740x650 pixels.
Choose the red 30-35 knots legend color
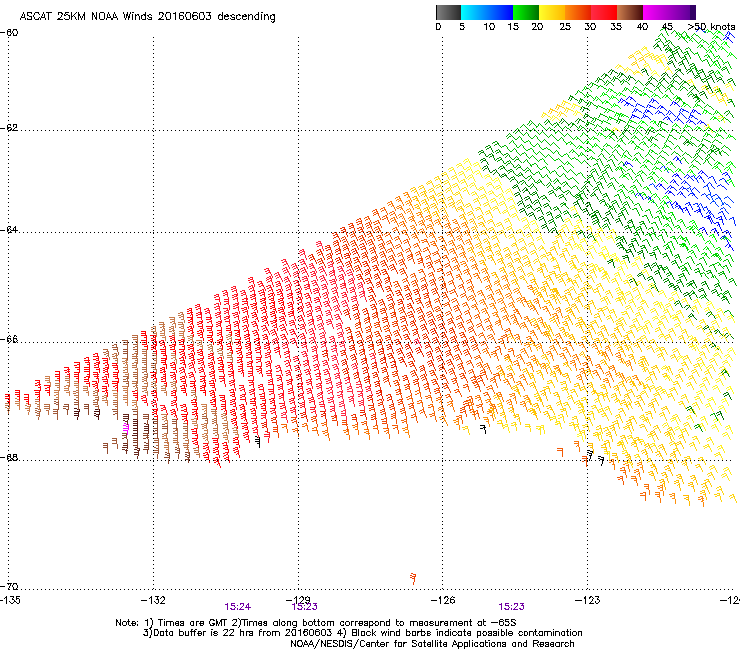(x=604, y=12)
